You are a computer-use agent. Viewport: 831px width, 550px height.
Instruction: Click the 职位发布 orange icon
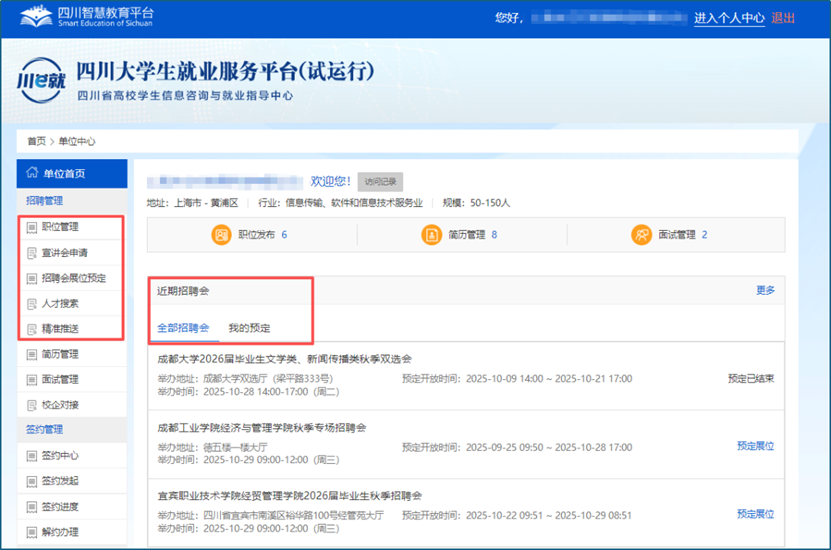click(221, 235)
